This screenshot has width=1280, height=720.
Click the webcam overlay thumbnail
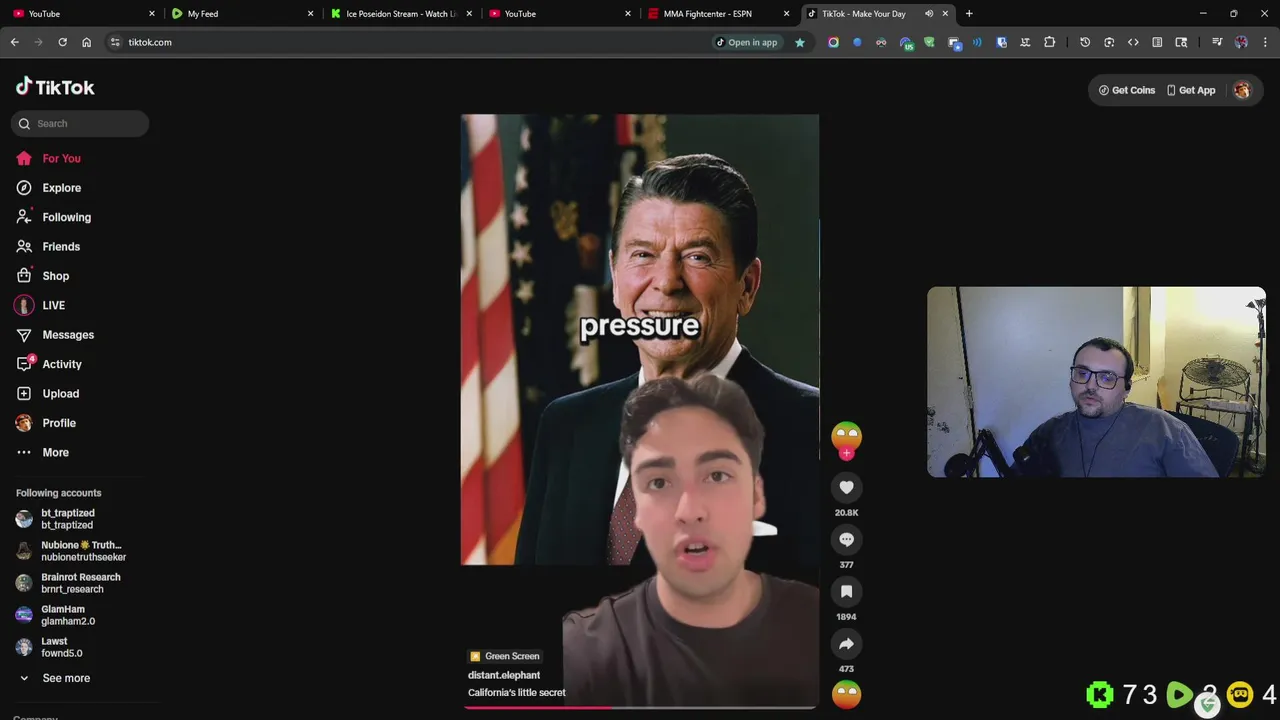point(1096,382)
